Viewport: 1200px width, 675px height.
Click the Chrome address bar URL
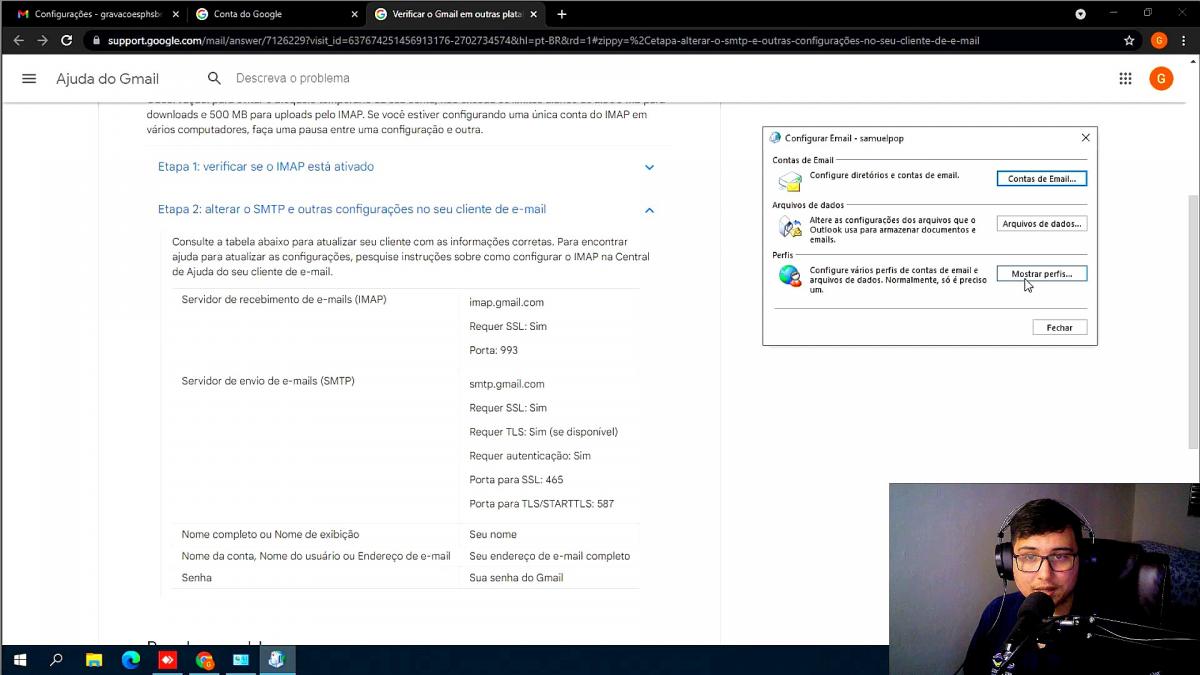(x=543, y=41)
